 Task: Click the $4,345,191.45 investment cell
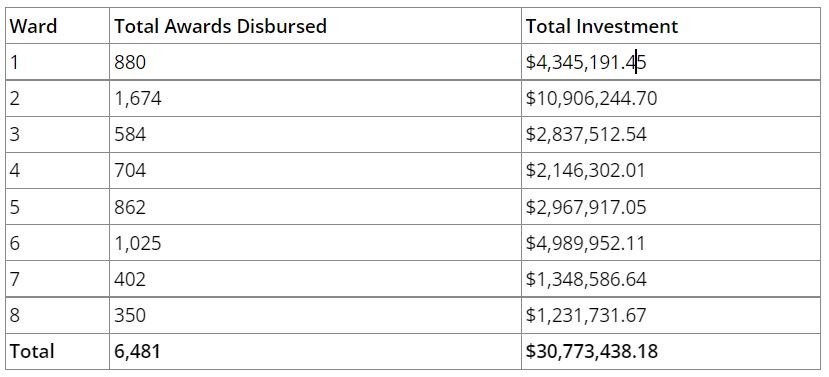pyautogui.click(x=670, y=62)
